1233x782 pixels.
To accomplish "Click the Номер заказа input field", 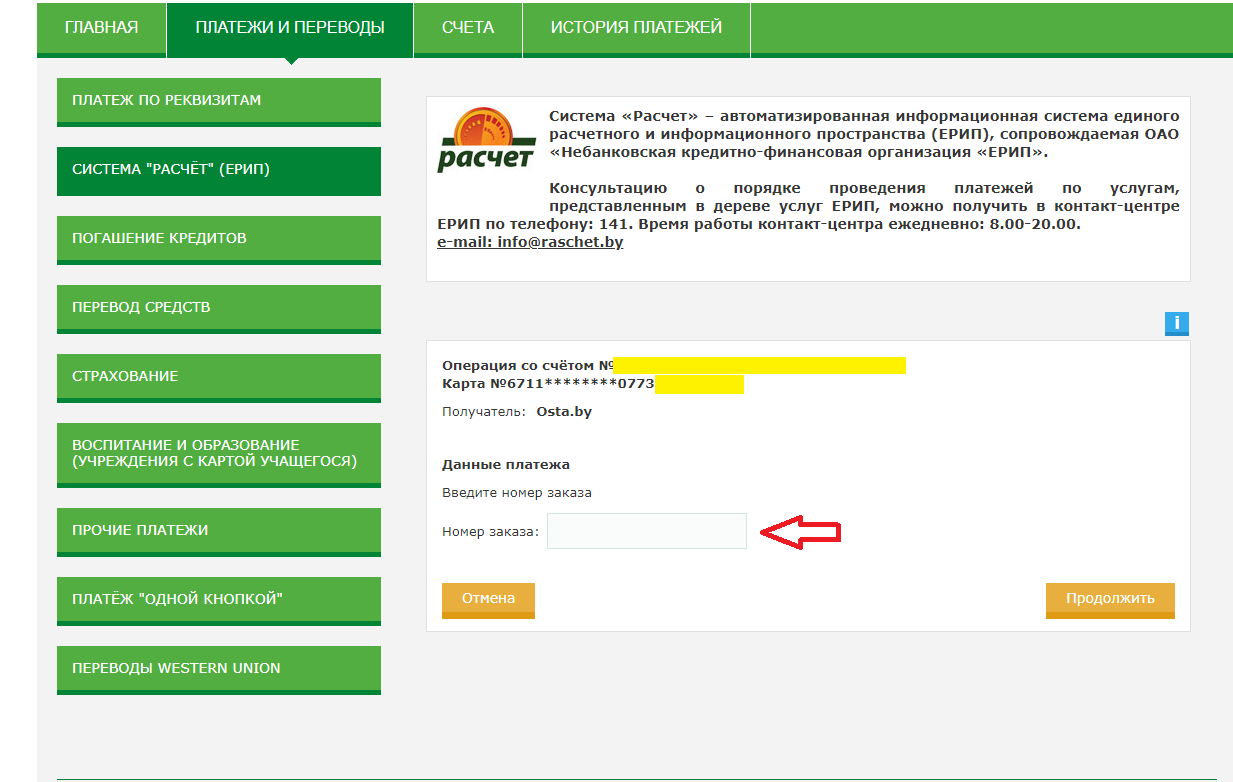I will (x=646, y=531).
